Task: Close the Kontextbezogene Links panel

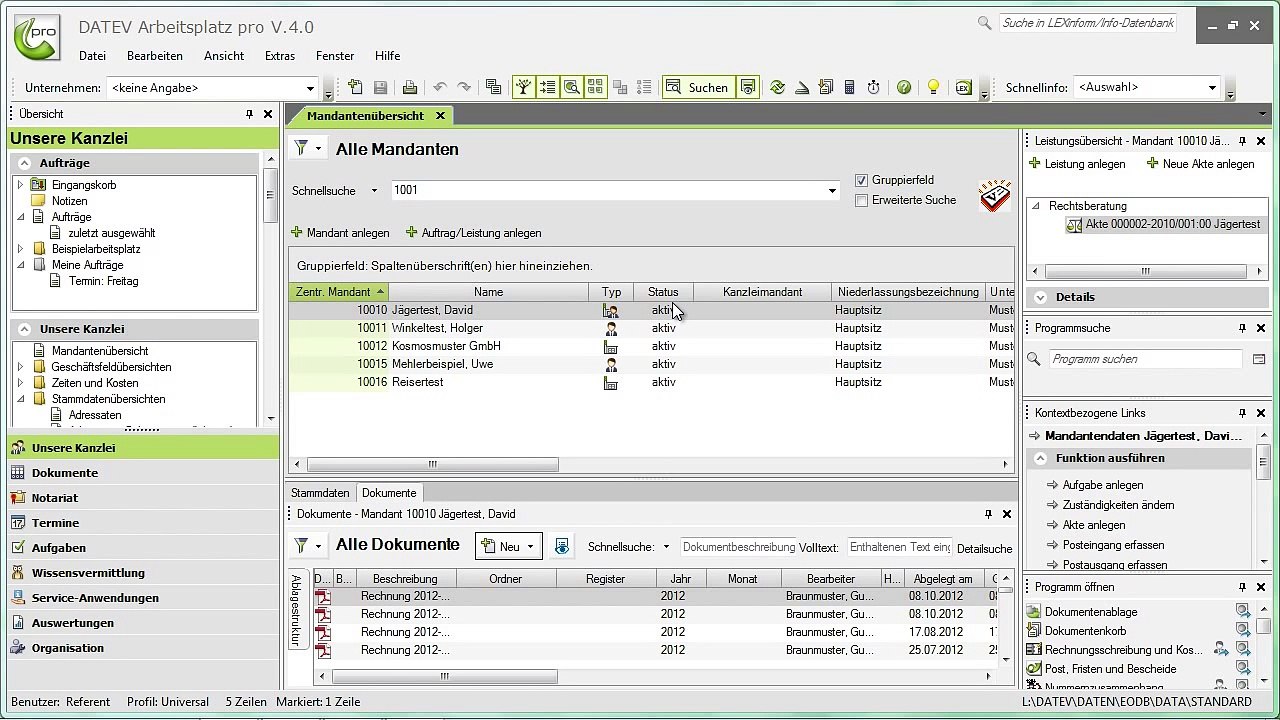Action: click(x=1261, y=413)
